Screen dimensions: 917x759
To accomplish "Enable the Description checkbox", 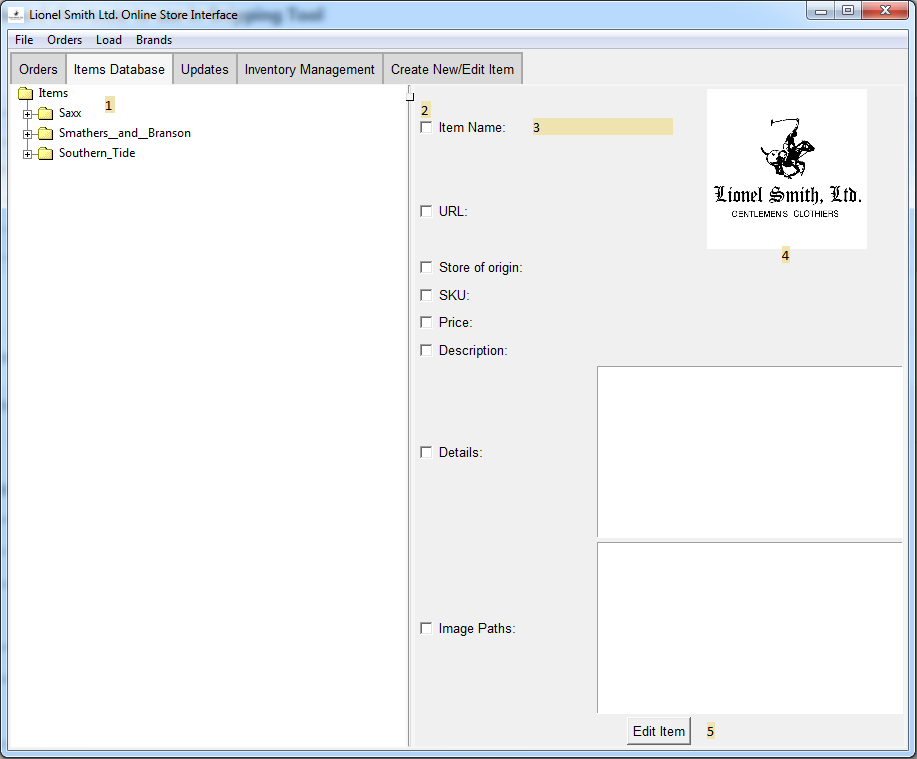I will coord(426,350).
